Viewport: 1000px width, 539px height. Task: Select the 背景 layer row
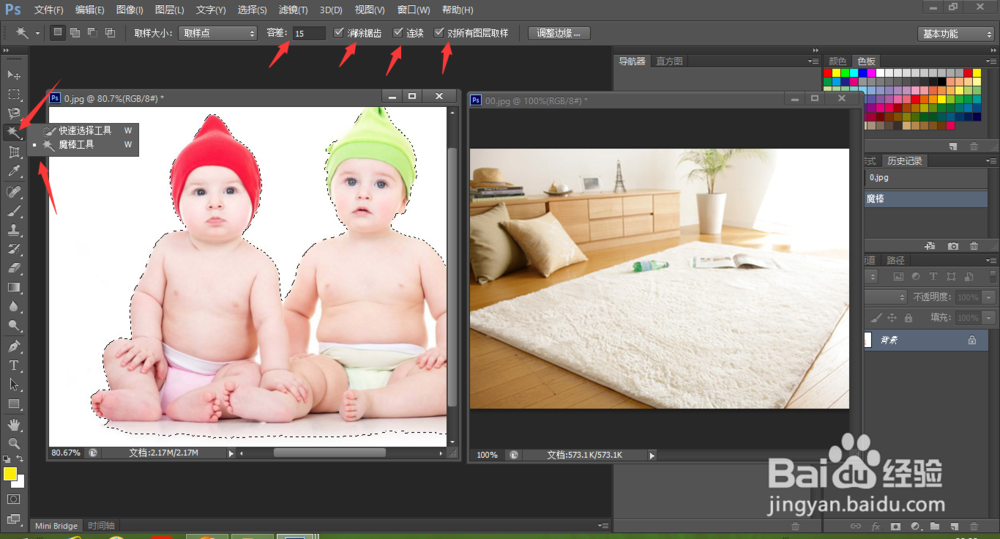point(925,340)
